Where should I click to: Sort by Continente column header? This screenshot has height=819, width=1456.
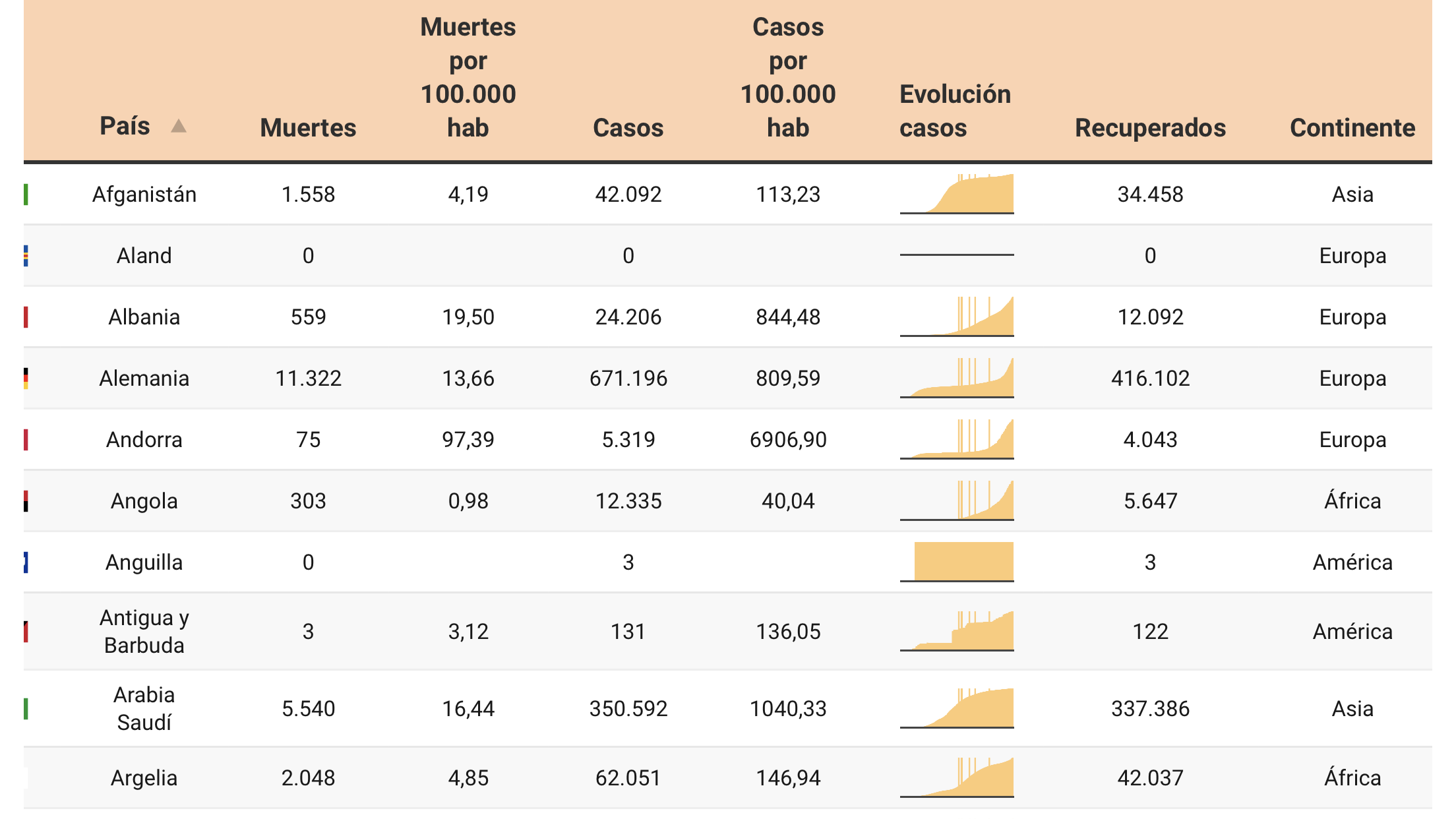point(1352,128)
